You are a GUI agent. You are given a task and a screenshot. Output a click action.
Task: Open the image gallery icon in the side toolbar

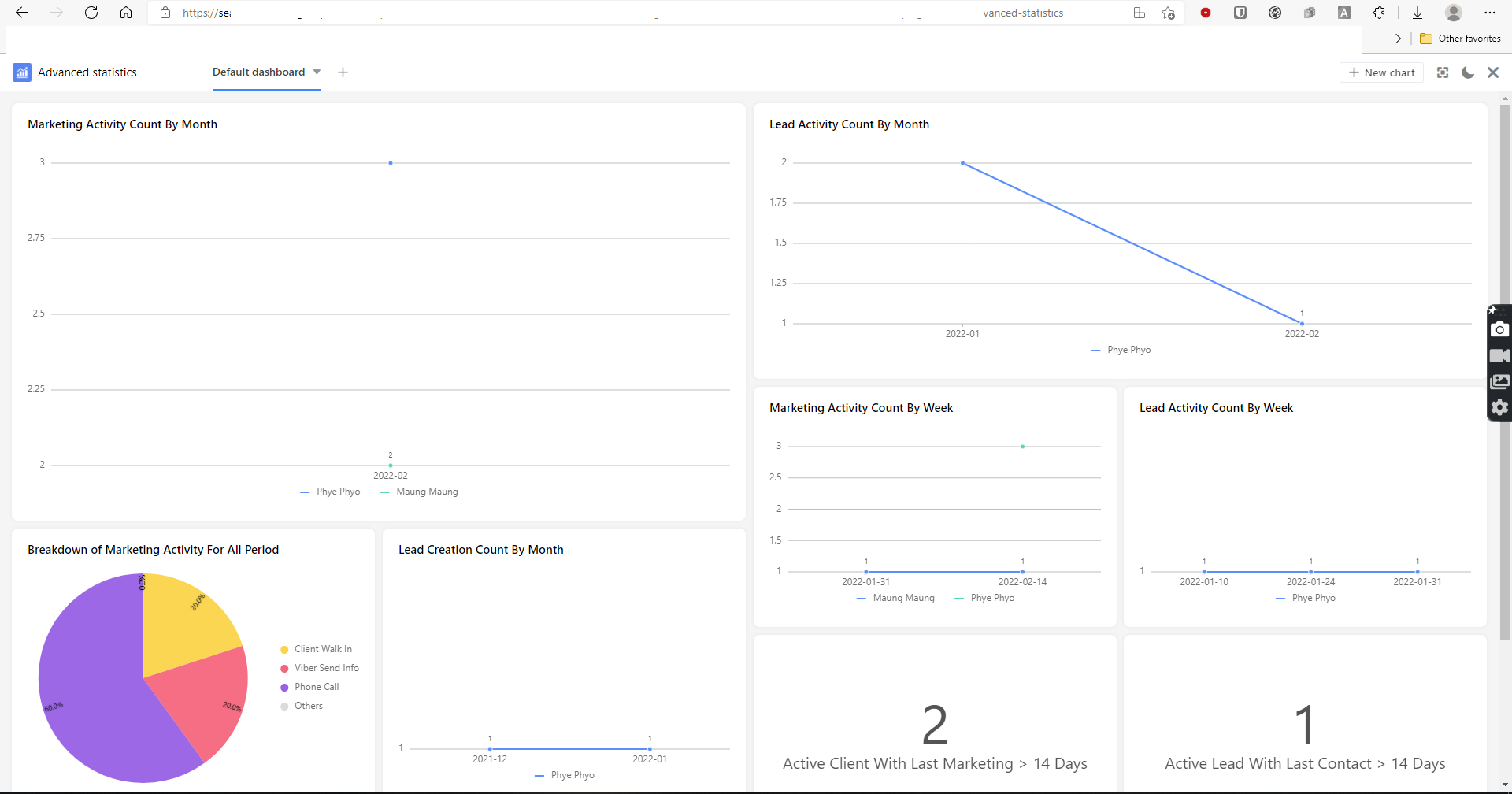click(x=1499, y=382)
